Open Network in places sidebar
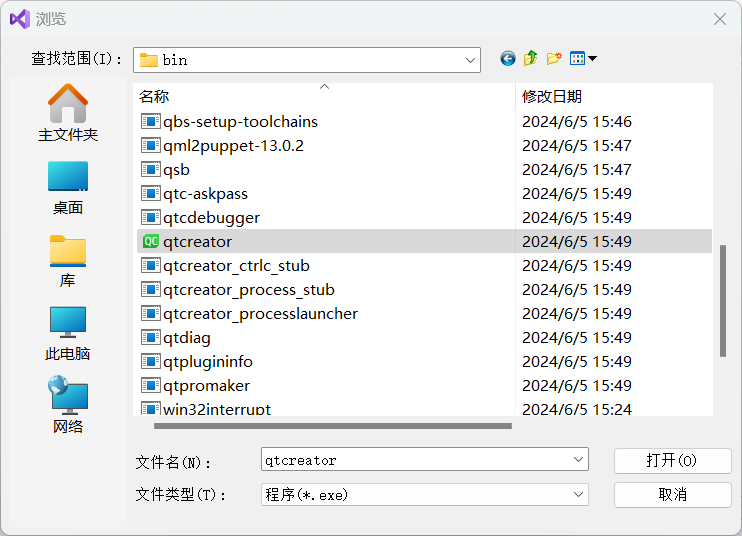Viewport: 742px width, 536px height. (68, 405)
